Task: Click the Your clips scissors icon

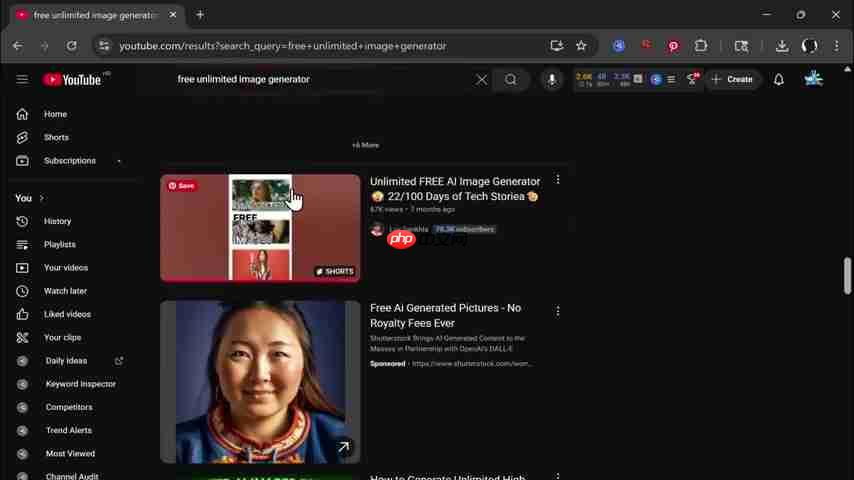Action: click(x=22, y=338)
